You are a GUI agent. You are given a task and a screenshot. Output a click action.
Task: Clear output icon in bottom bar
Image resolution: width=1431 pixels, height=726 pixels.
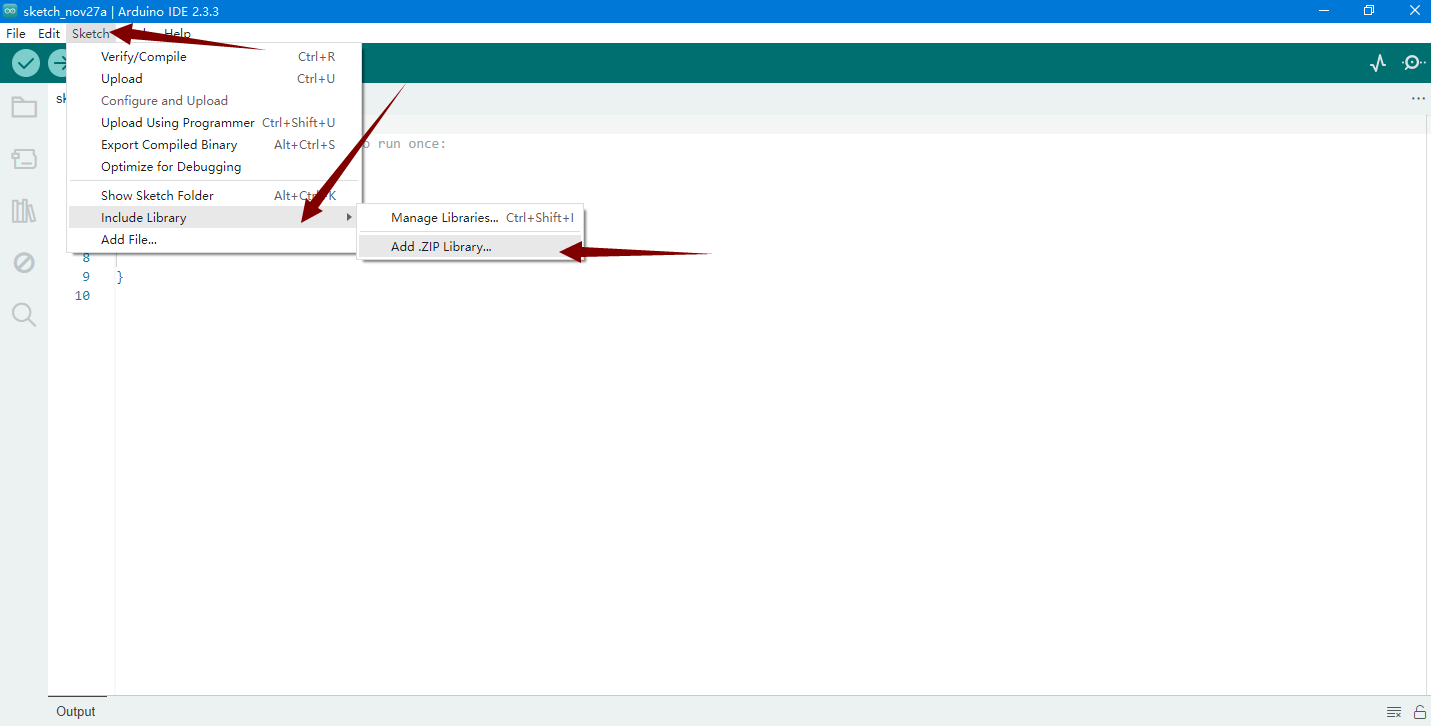tap(1394, 712)
